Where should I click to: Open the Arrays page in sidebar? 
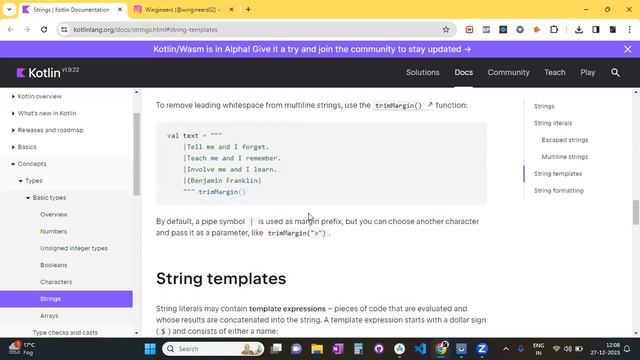click(49, 316)
